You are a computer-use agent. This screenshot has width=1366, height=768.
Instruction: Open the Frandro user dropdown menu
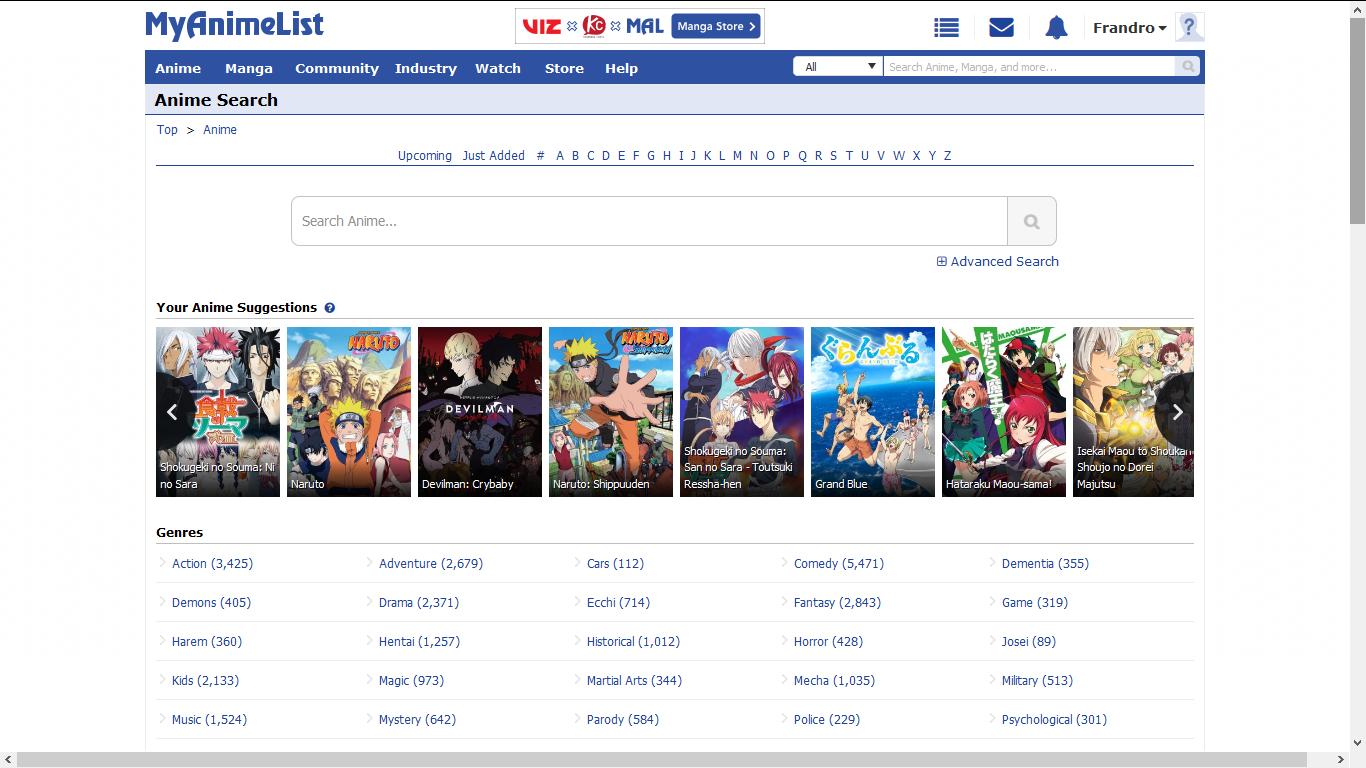point(1129,28)
